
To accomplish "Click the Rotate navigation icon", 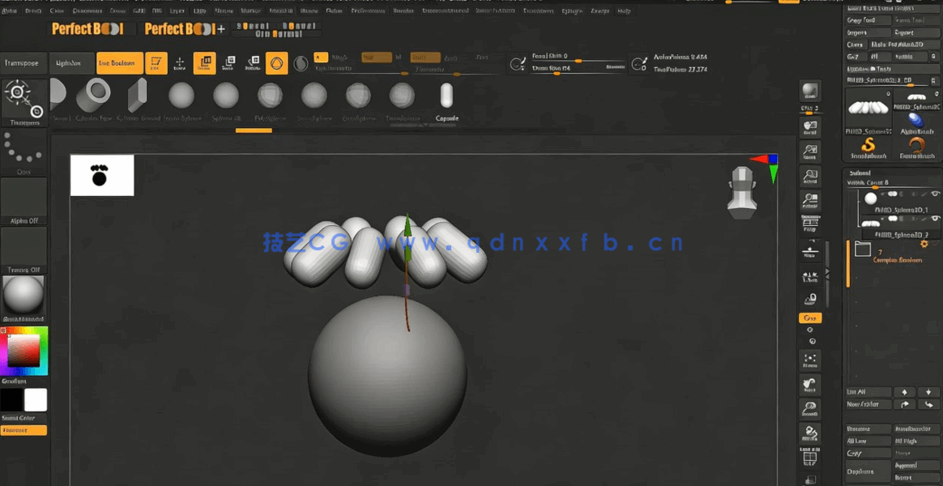I will pyautogui.click(x=810, y=433).
